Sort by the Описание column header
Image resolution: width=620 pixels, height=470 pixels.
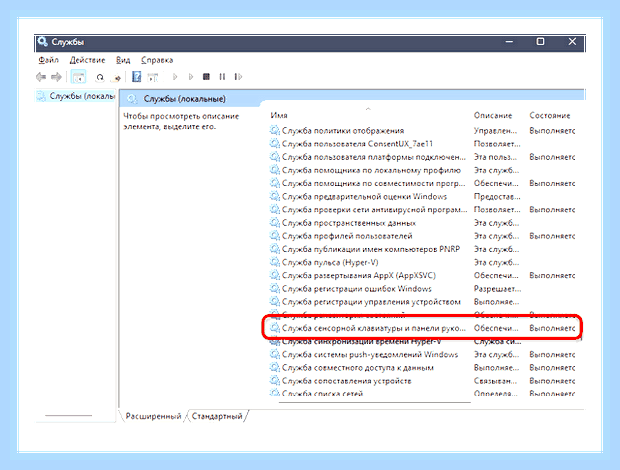point(493,115)
